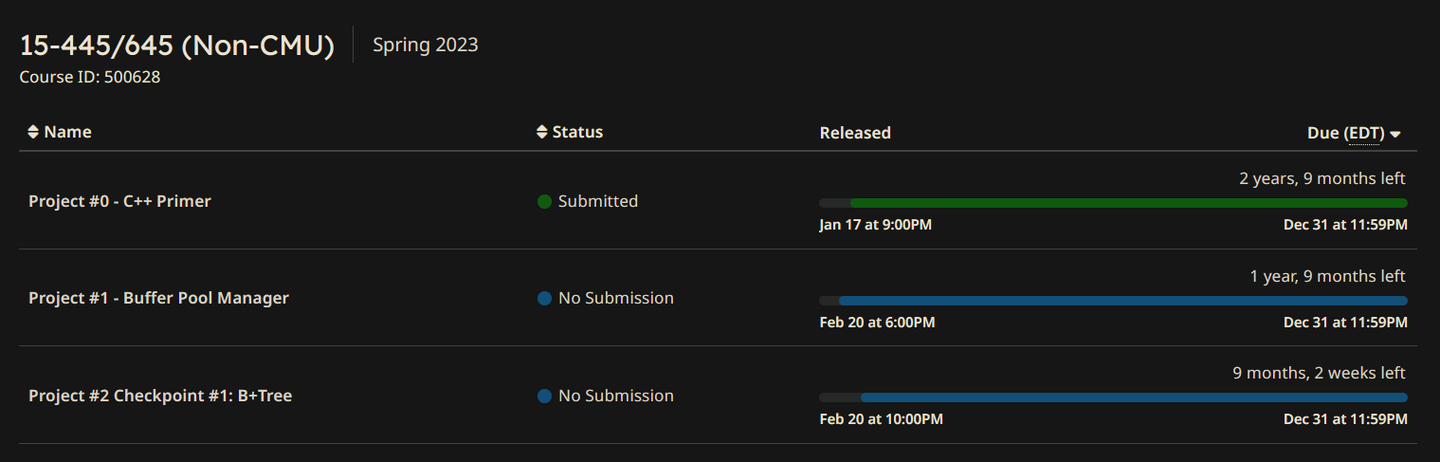
Task: Sort the list by Name column header
Action: [67, 132]
